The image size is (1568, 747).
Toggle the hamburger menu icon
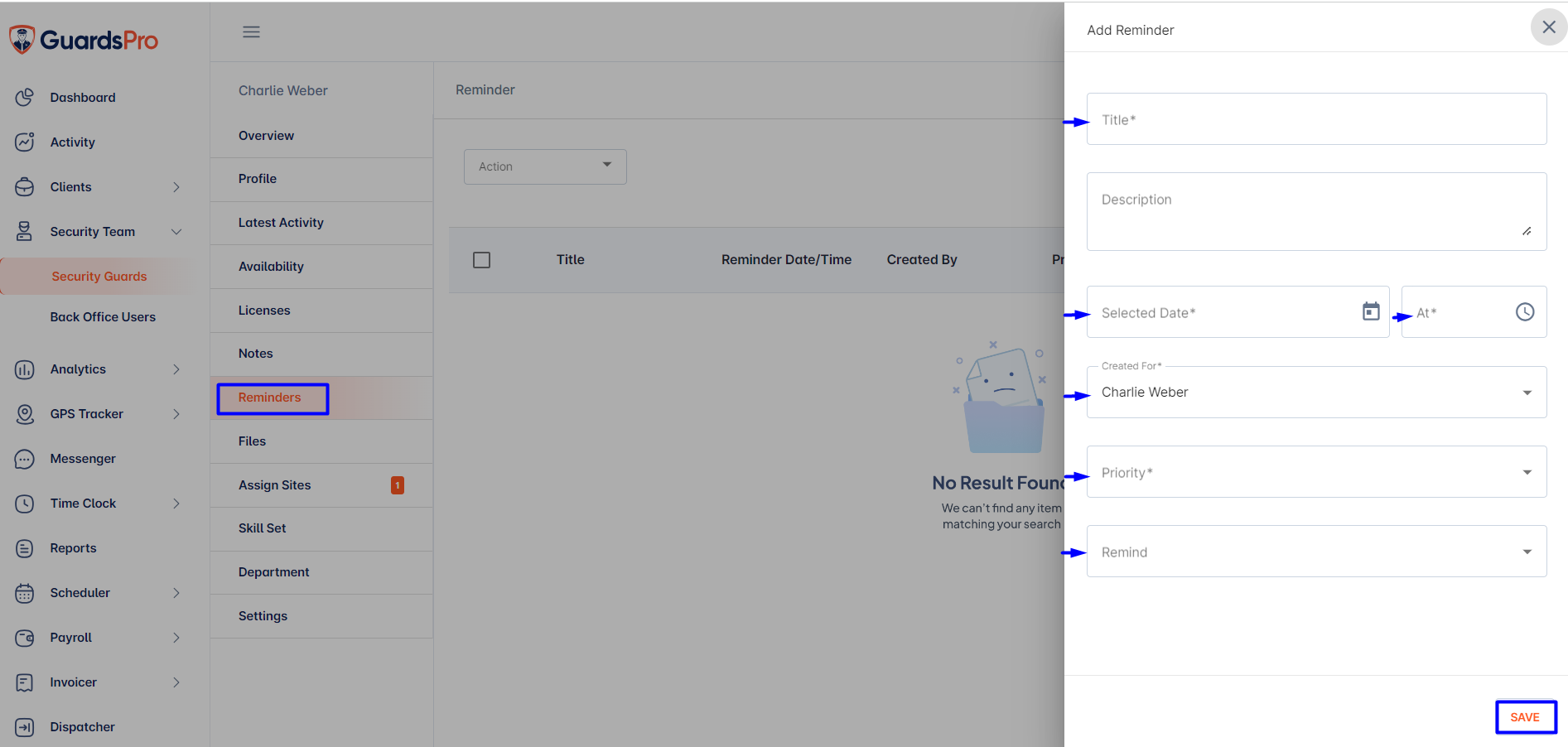251,31
